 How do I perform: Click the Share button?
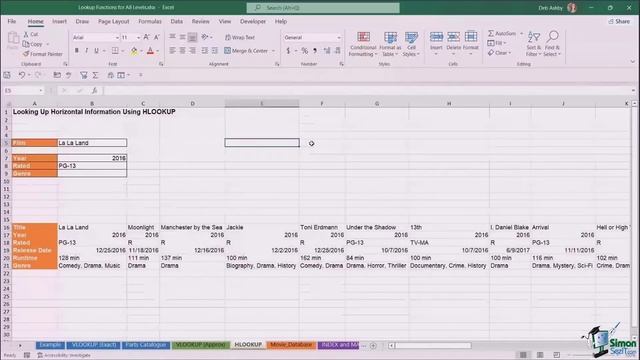click(x=619, y=21)
